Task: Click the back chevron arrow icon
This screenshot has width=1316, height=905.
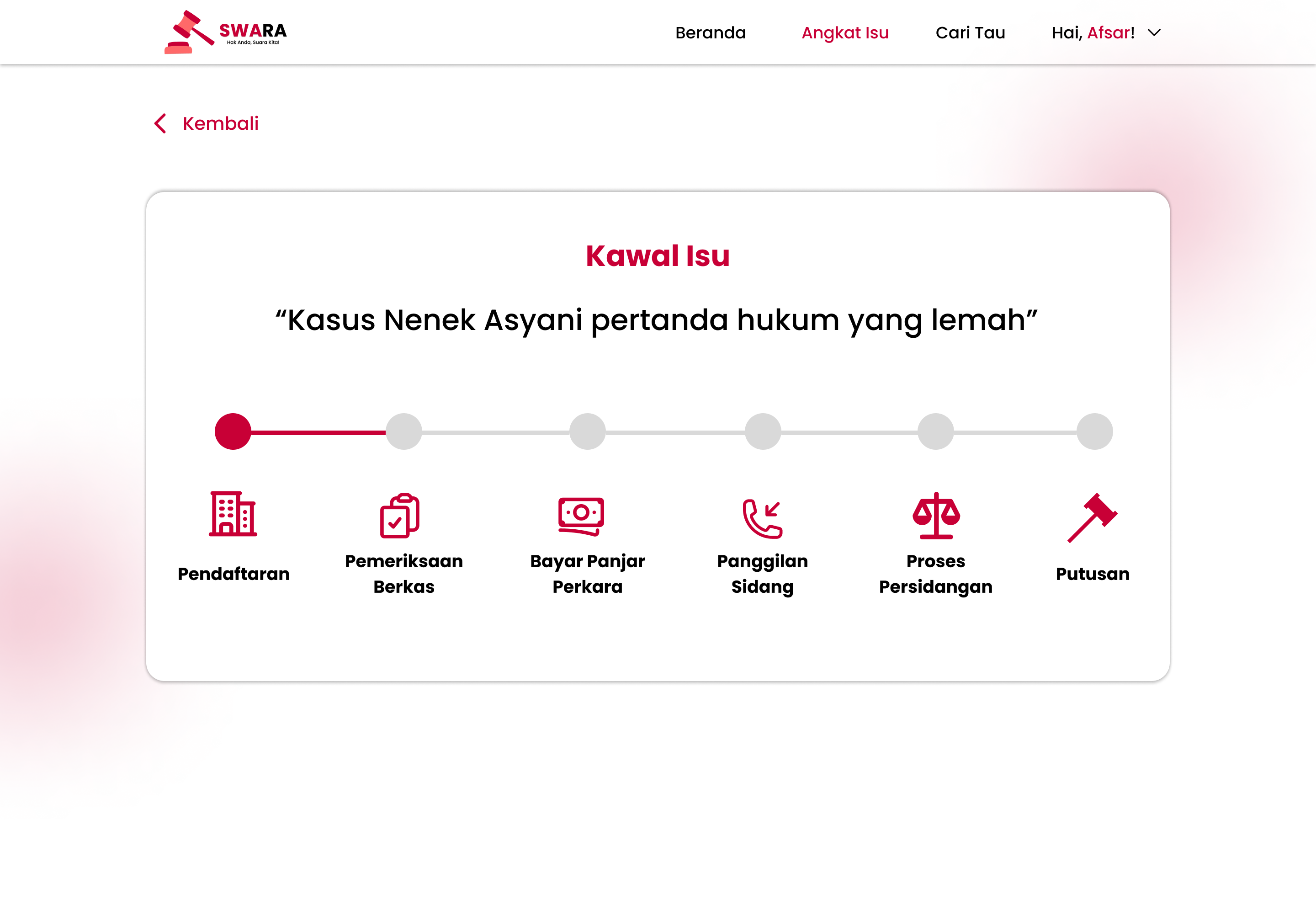Action: (x=160, y=123)
